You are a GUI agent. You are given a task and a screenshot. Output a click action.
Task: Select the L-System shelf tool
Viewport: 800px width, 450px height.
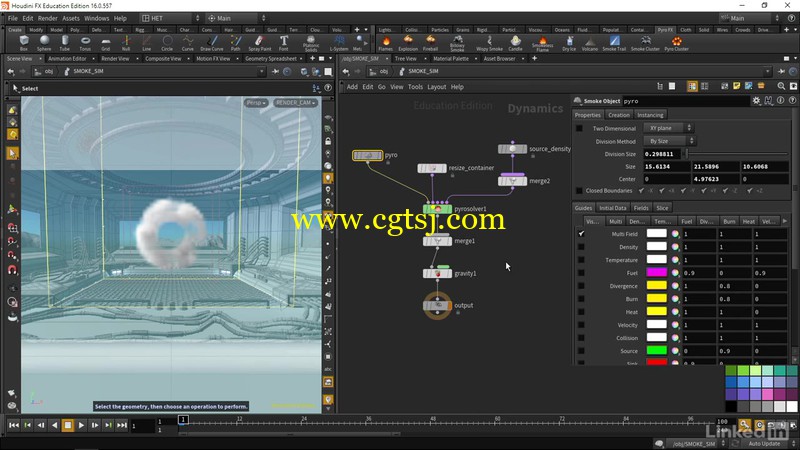(x=339, y=43)
